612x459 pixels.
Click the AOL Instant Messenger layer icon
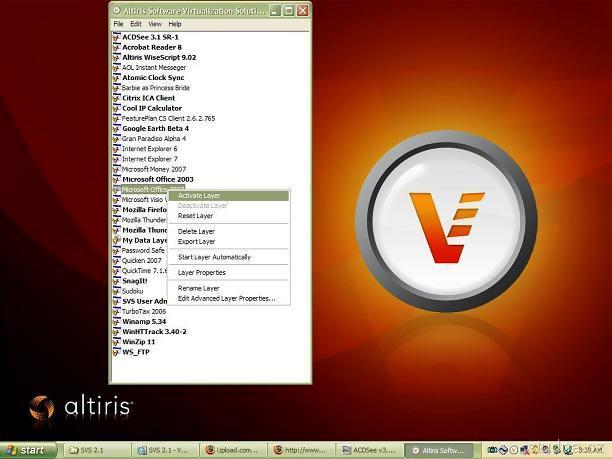(x=116, y=68)
